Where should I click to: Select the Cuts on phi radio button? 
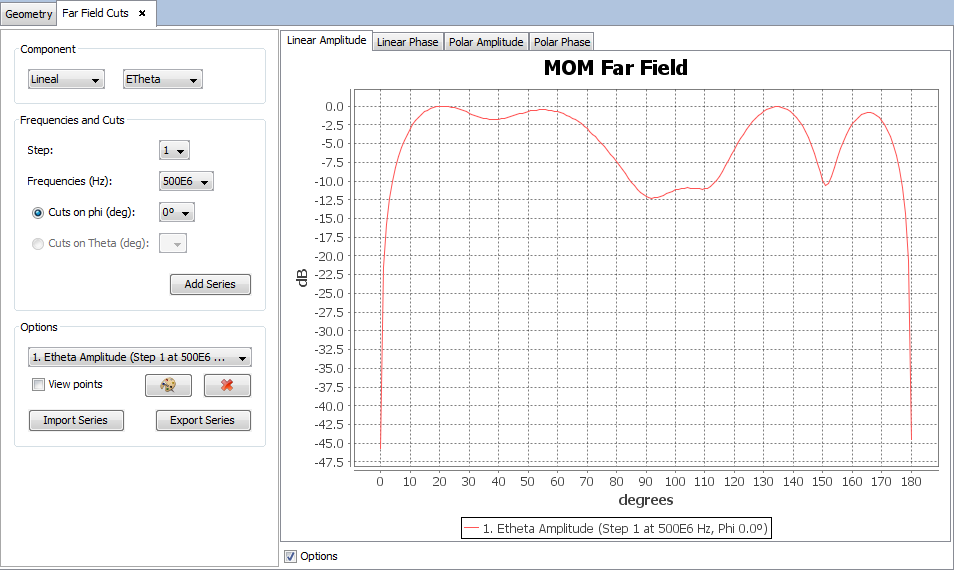coord(39,213)
